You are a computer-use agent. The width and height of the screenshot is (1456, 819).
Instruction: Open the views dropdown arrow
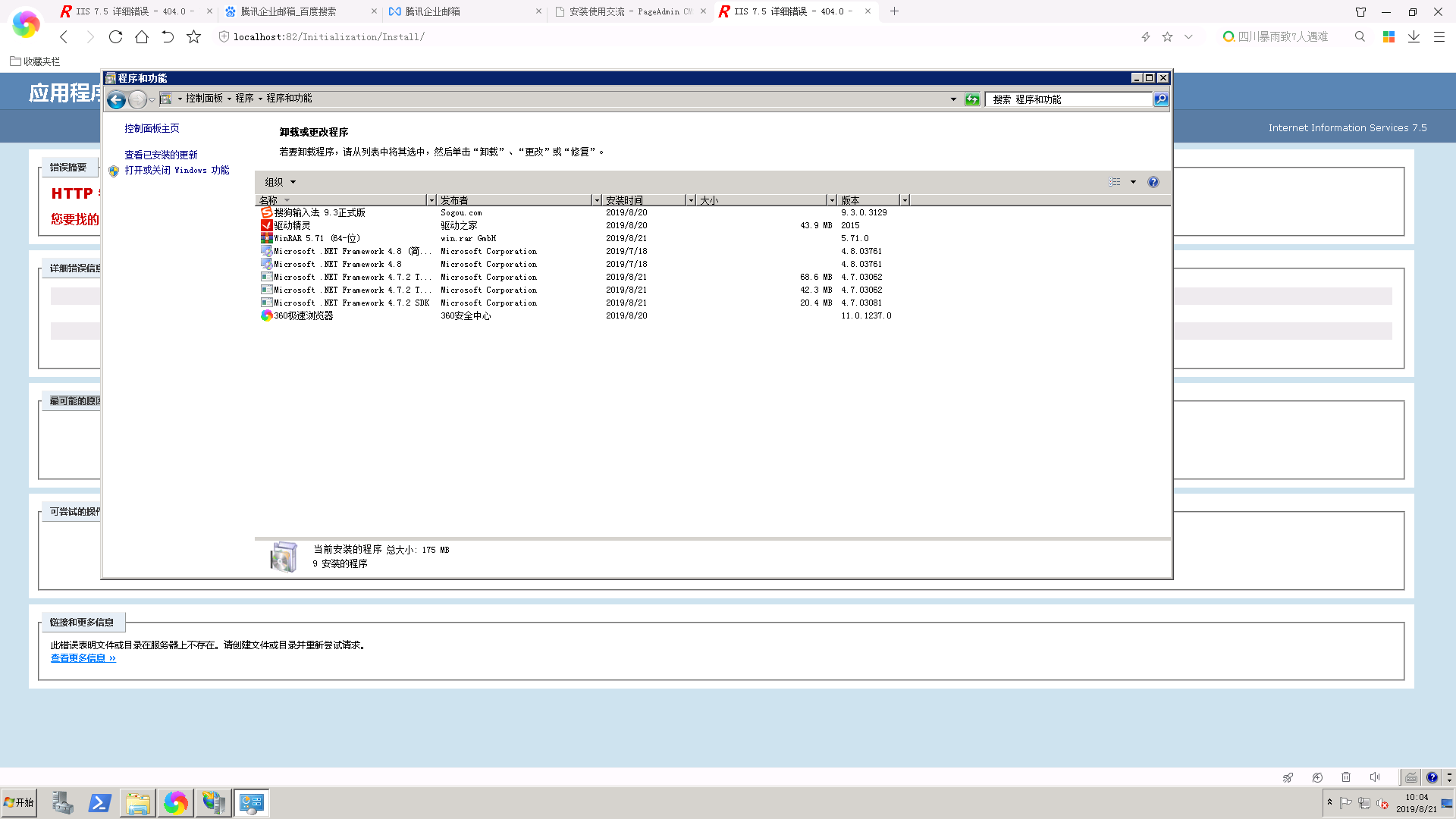click(x=1133, y=182)
